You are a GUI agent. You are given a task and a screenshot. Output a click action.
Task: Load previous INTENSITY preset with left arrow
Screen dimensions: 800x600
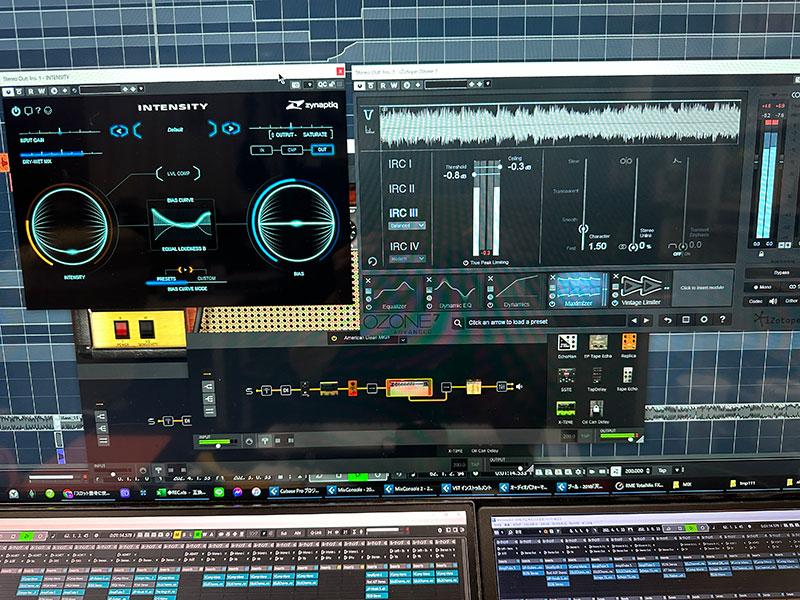pyautogui.click(x=119, y=131)
